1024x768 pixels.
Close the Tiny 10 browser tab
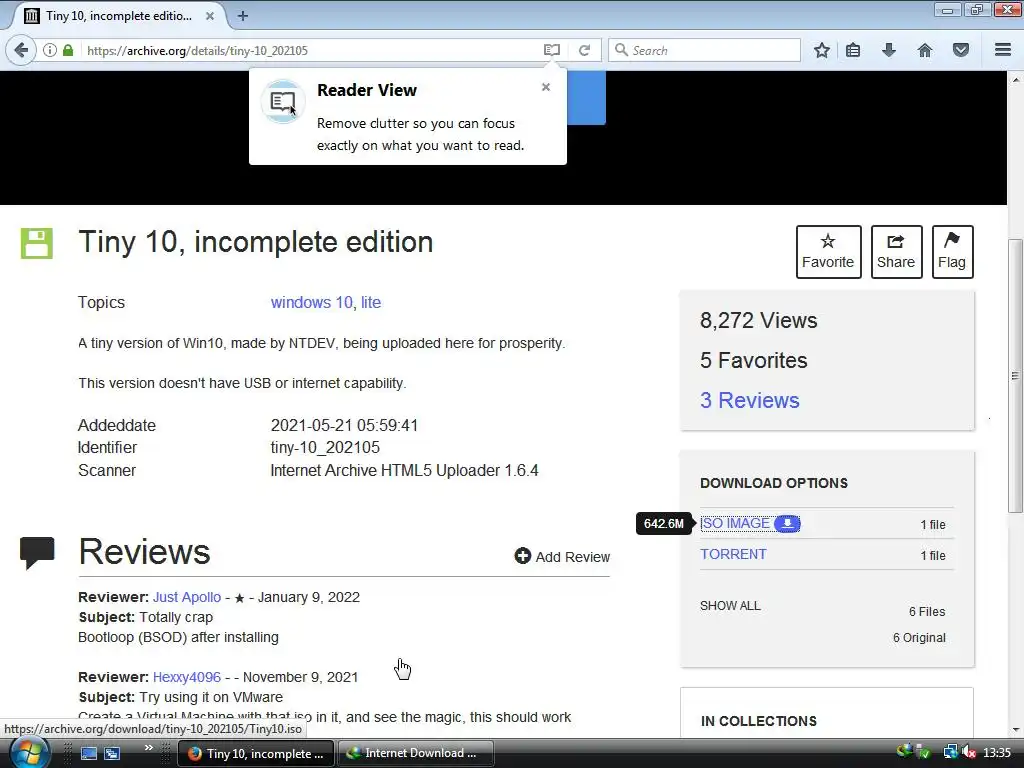tap(210, 16)
